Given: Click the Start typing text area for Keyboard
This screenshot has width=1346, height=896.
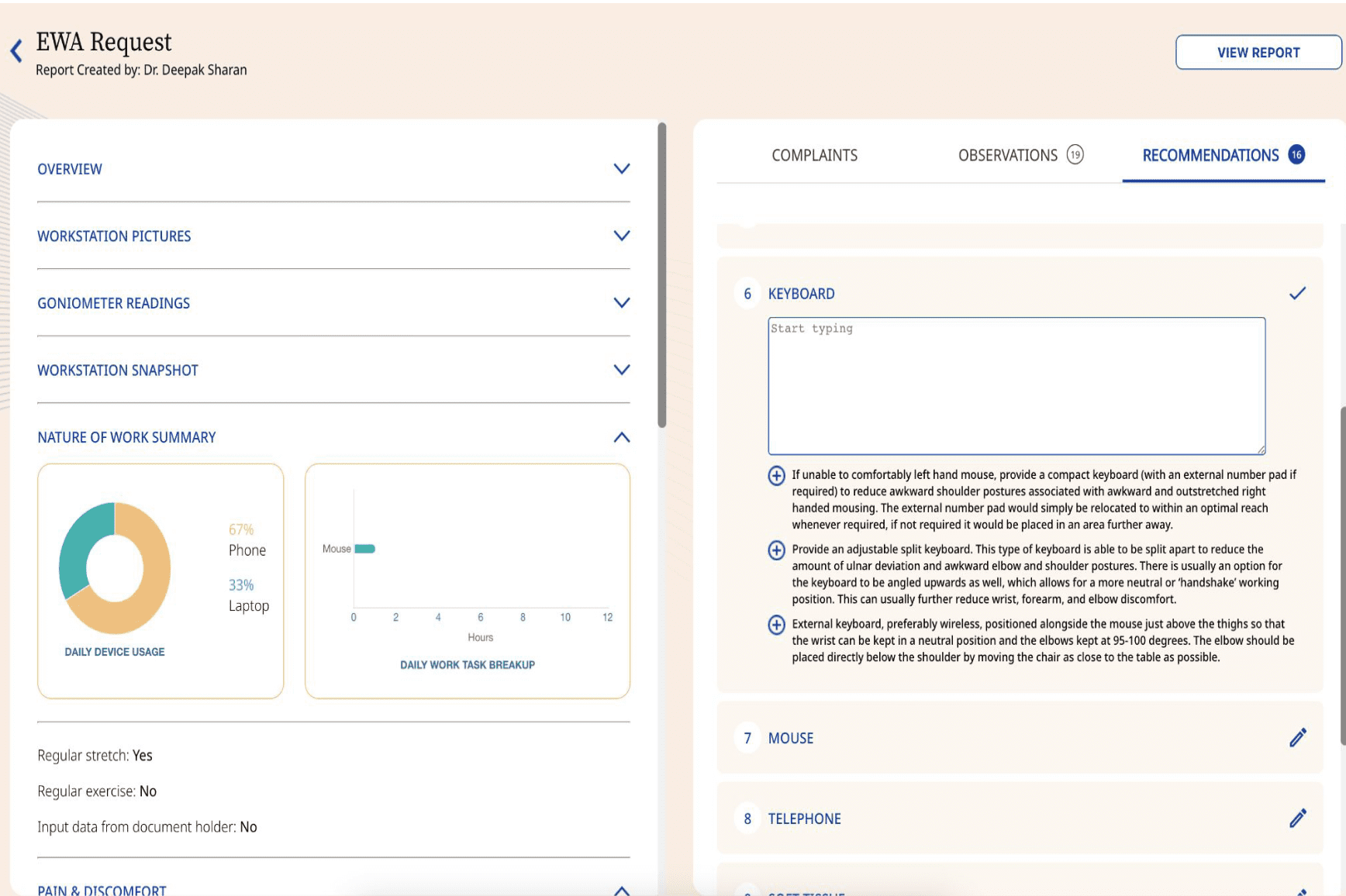Looking at the screenshot, I should coord(1016,385).
